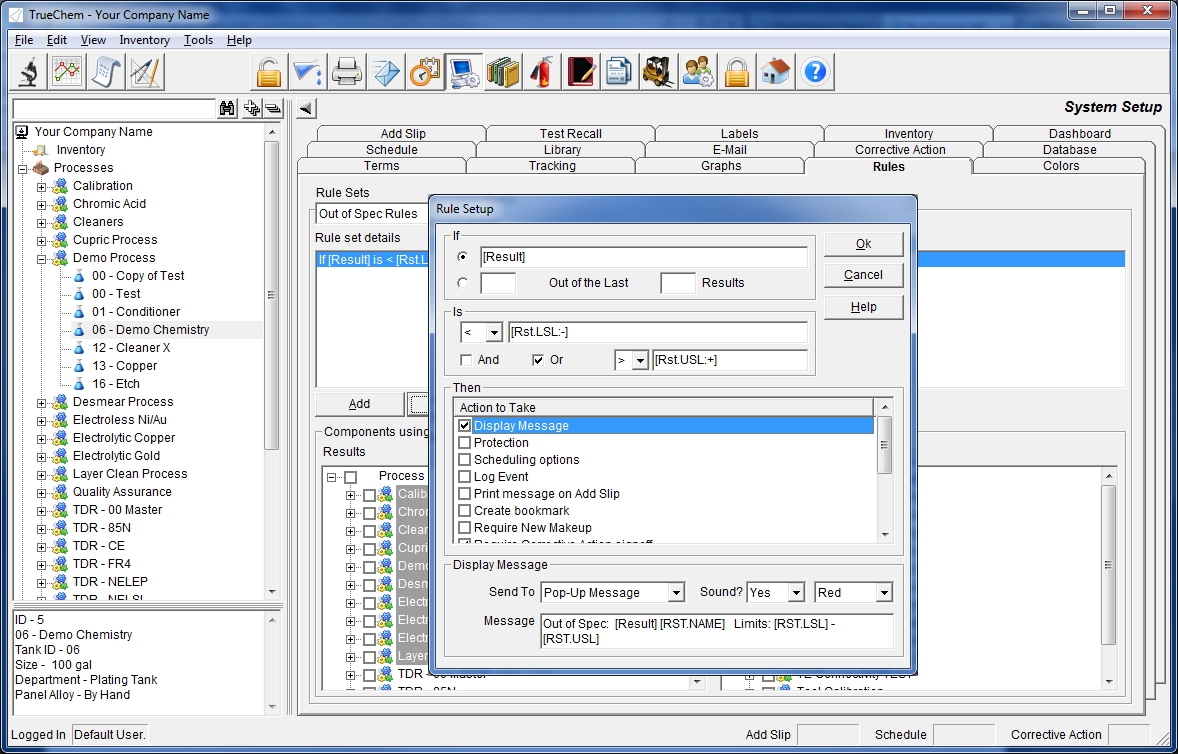This screenshot has height=754, width=1178.
Task: Open the books library toolbar icon
Action: 503,72
